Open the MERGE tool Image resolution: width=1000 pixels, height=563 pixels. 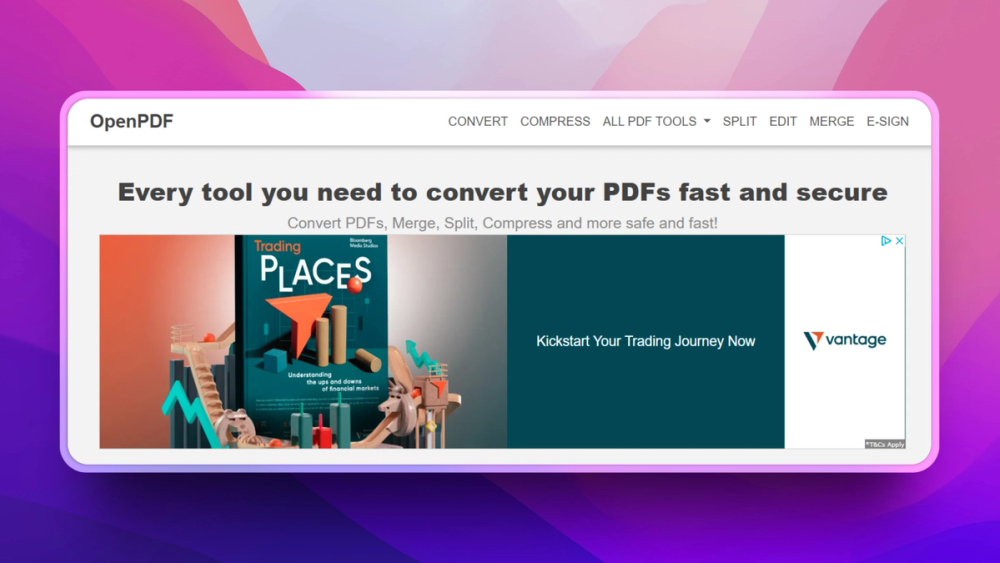tap(831, 121)
